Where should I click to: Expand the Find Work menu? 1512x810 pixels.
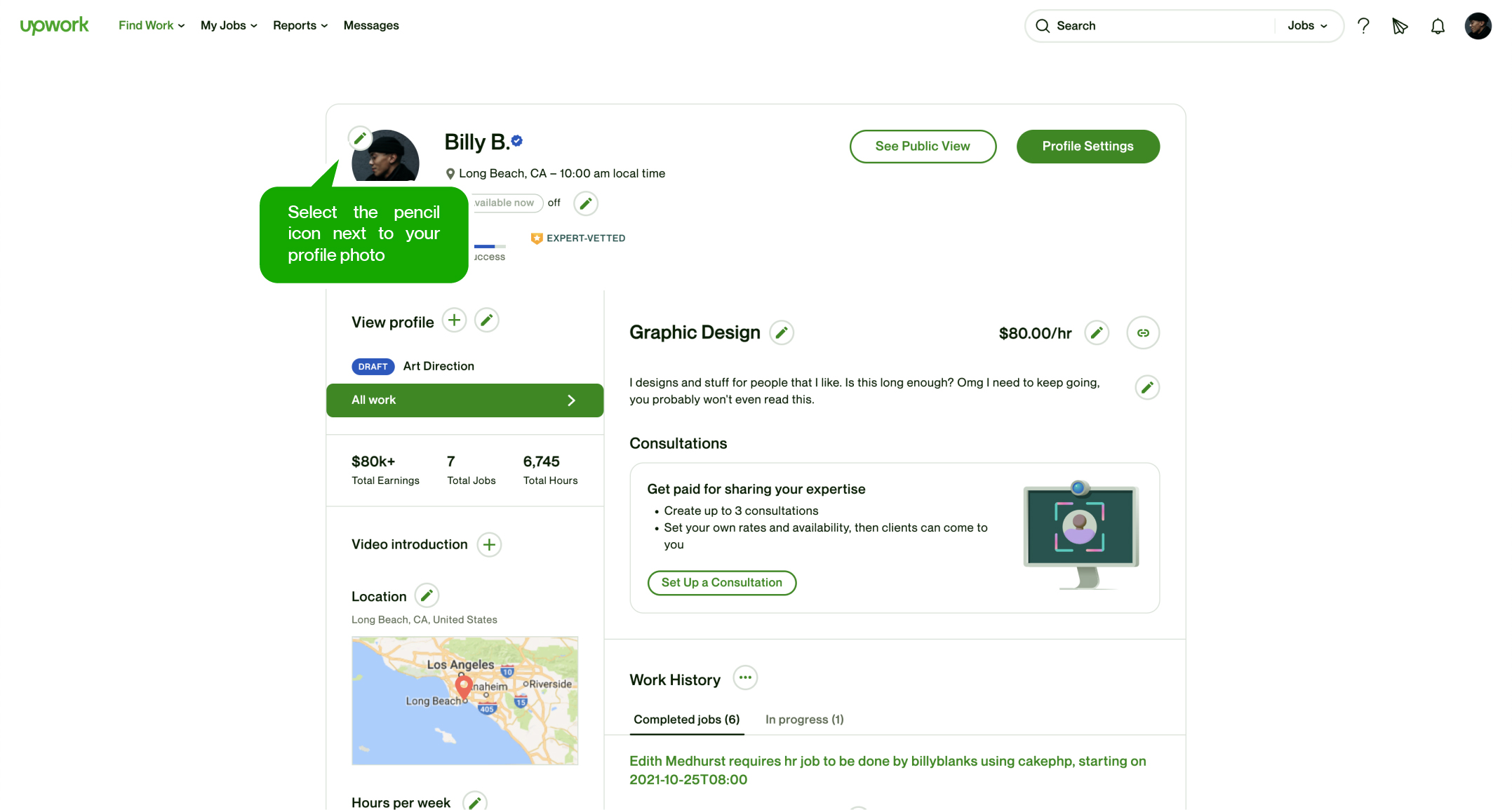[152, 25]
